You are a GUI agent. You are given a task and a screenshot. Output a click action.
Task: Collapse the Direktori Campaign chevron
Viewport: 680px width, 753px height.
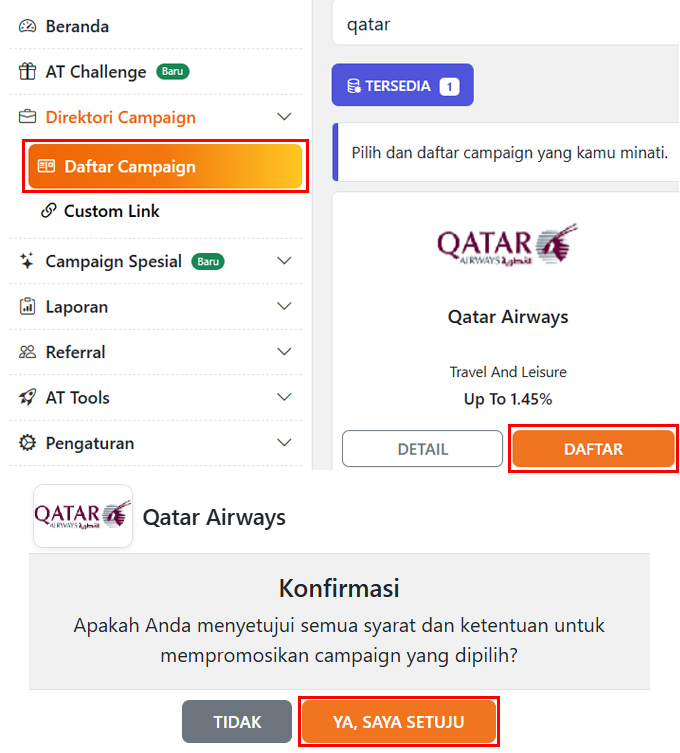coord(284,117)
